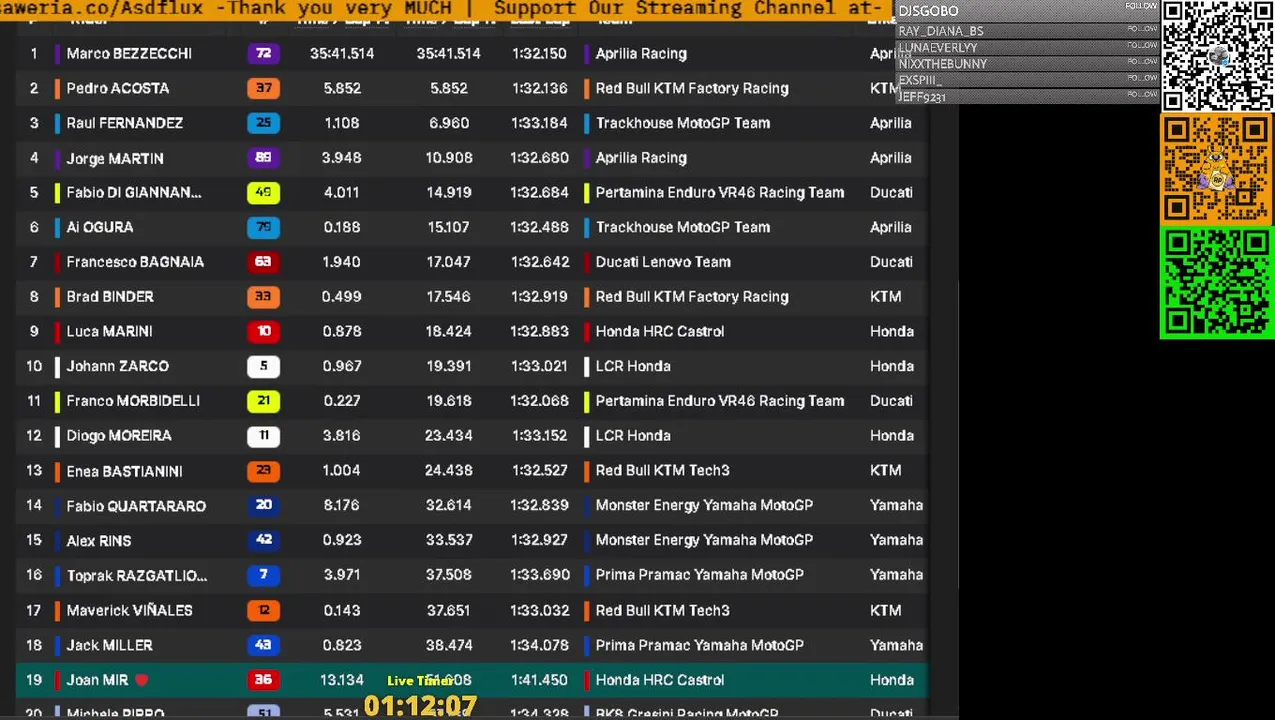Click best lap time 1:41.450

pos(539,680)
